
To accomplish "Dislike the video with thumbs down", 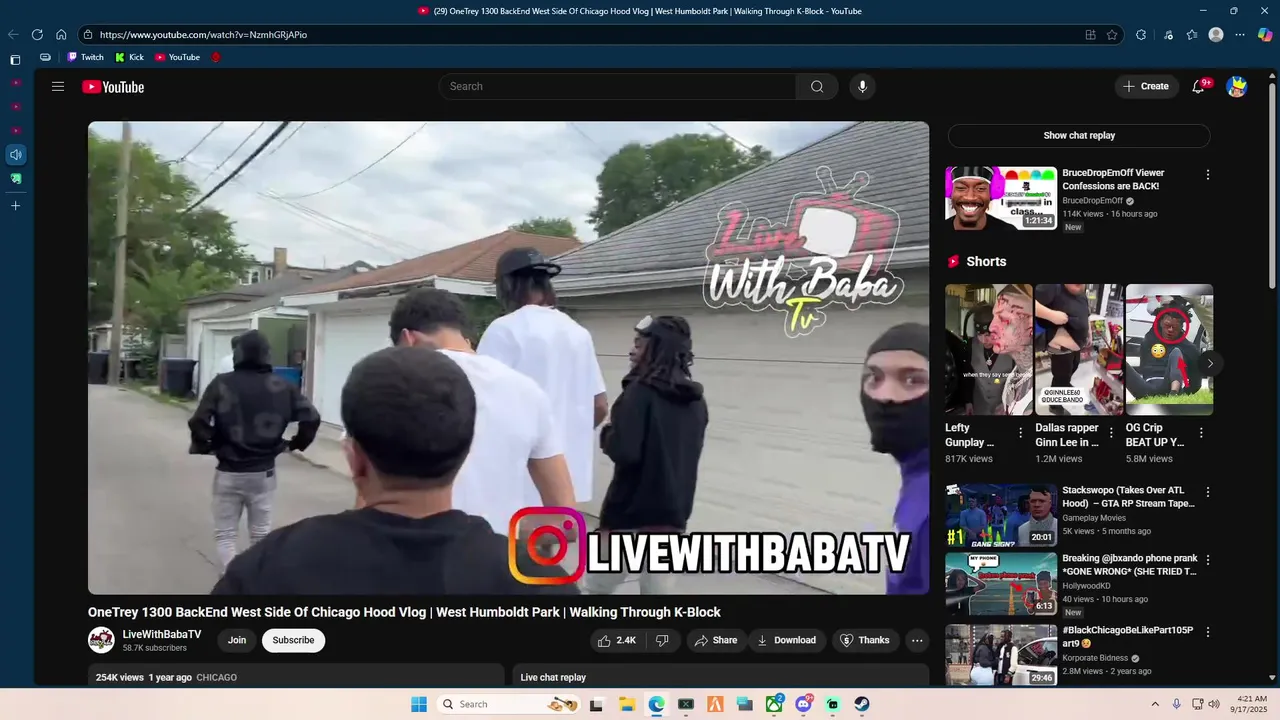I will [x=662, y=640].
